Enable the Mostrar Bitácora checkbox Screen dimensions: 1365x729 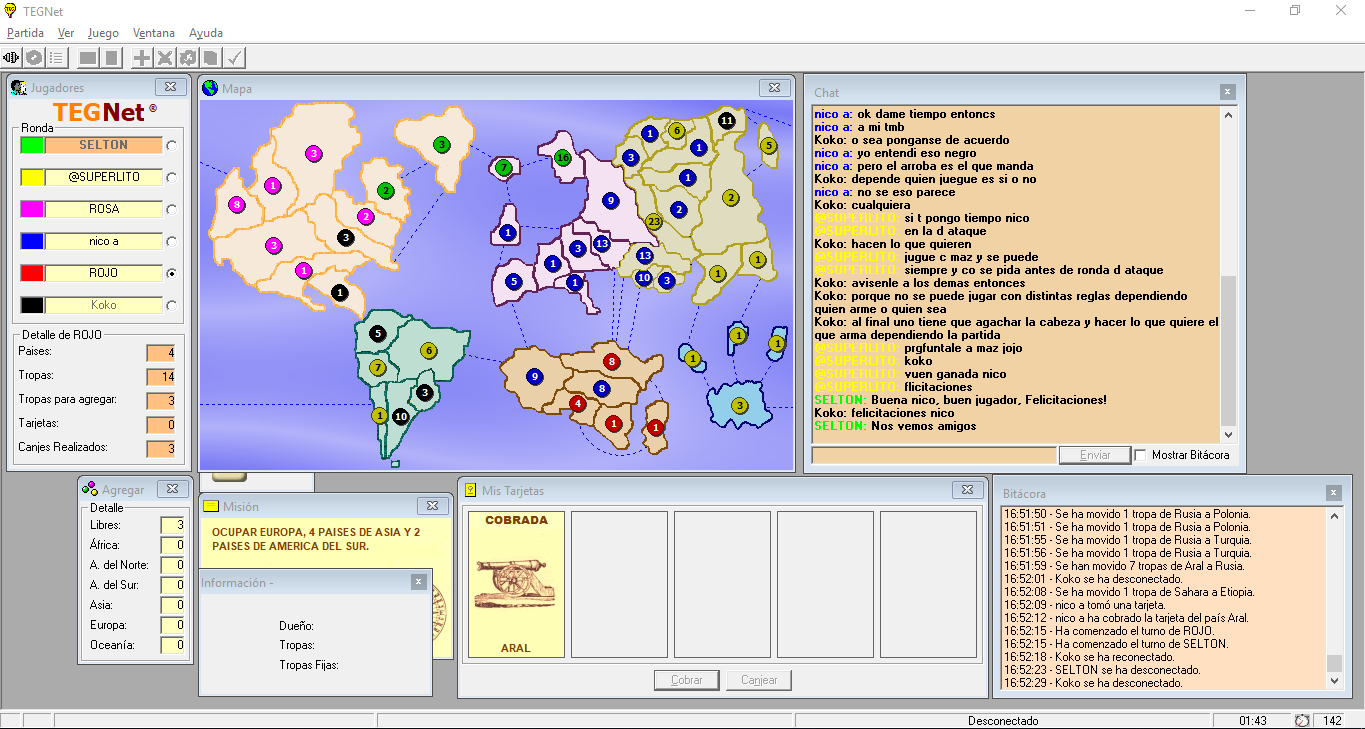point(1140,455)
